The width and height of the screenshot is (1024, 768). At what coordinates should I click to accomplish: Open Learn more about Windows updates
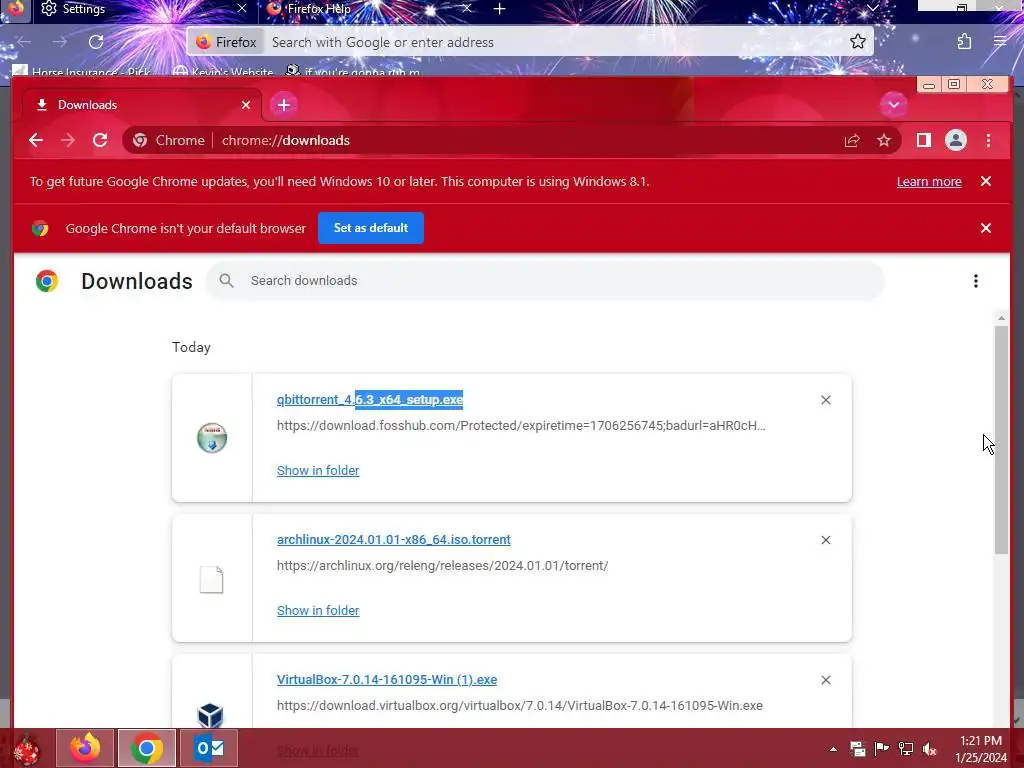[929, 182]
